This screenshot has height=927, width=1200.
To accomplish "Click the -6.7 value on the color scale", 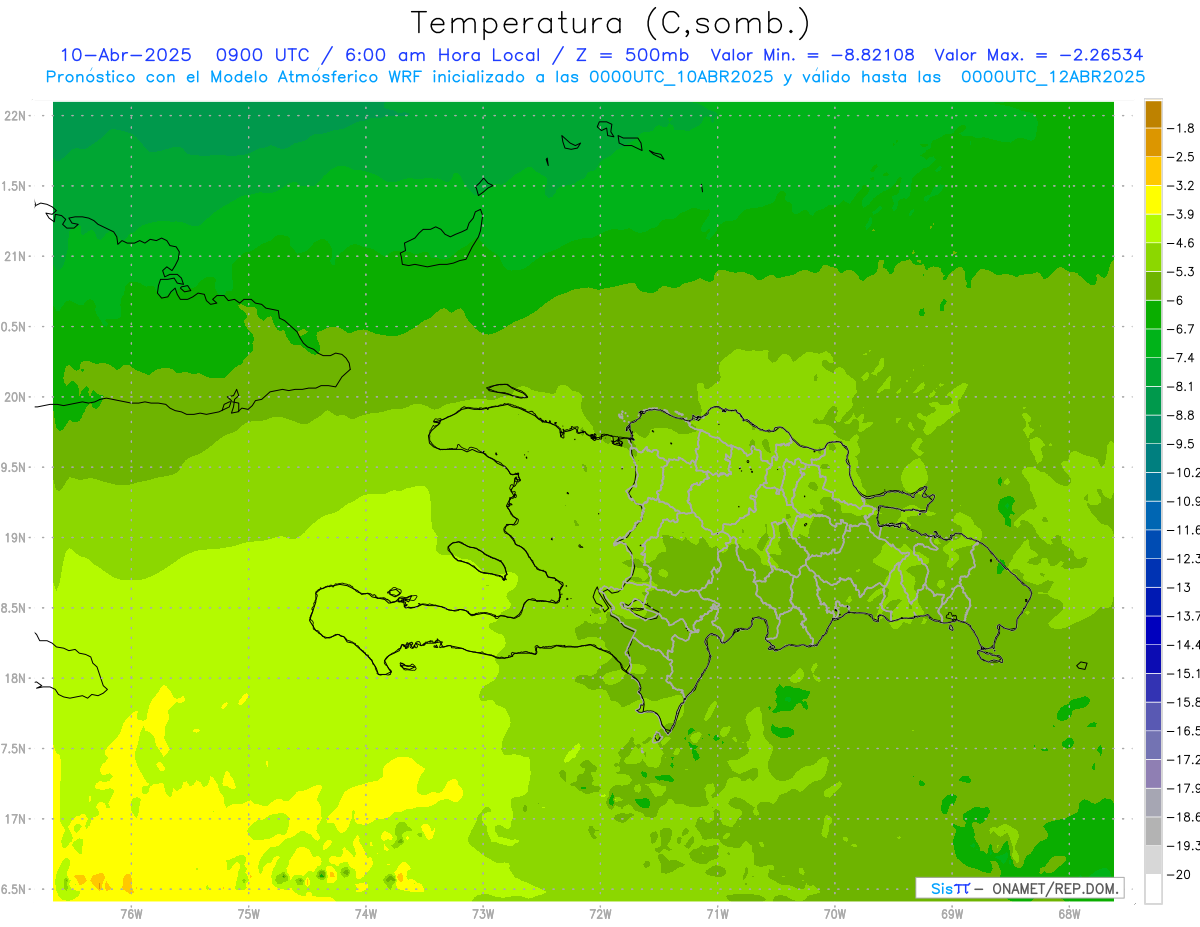I will 1181,329.
